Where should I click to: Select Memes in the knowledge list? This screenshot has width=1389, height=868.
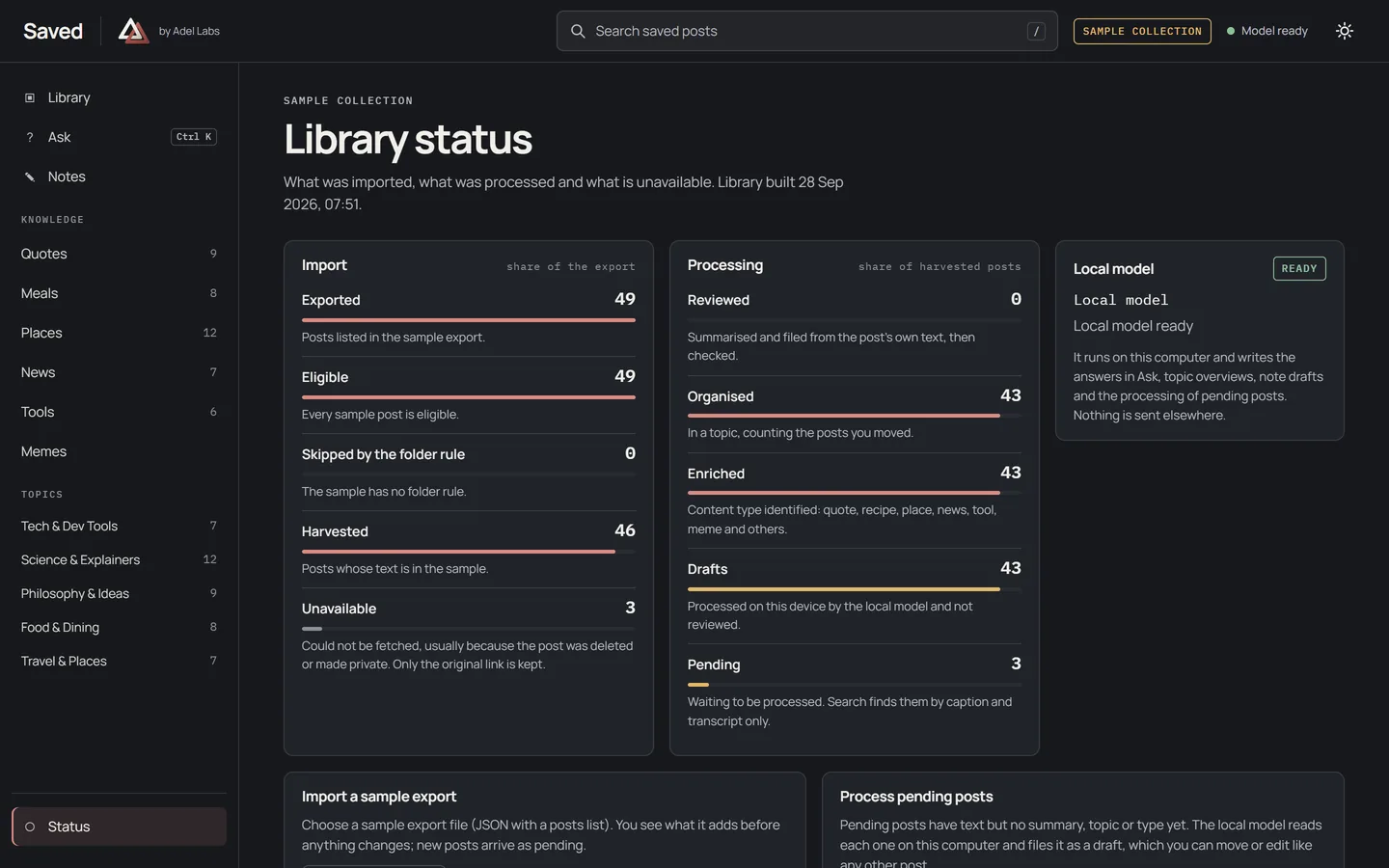(x=119, y=451)
